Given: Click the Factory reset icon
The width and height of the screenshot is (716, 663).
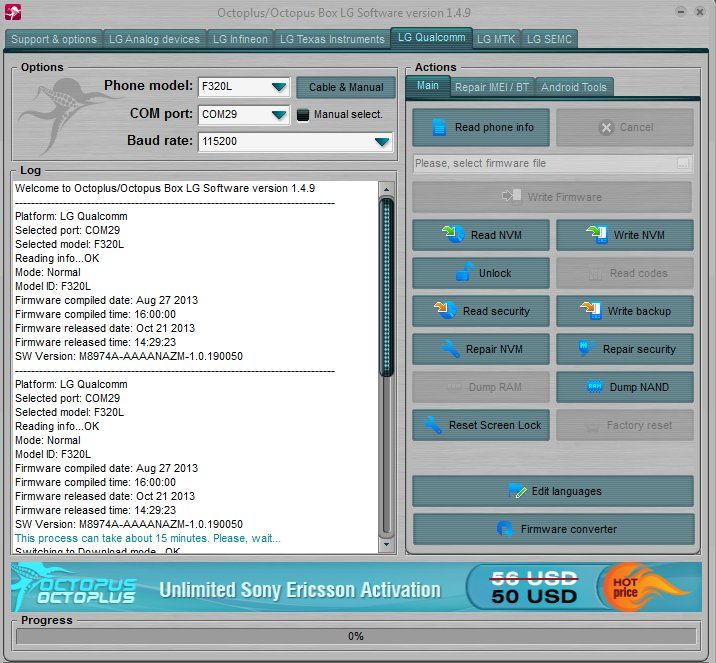Looking at the screenshot, I should (x=592, y=427).
